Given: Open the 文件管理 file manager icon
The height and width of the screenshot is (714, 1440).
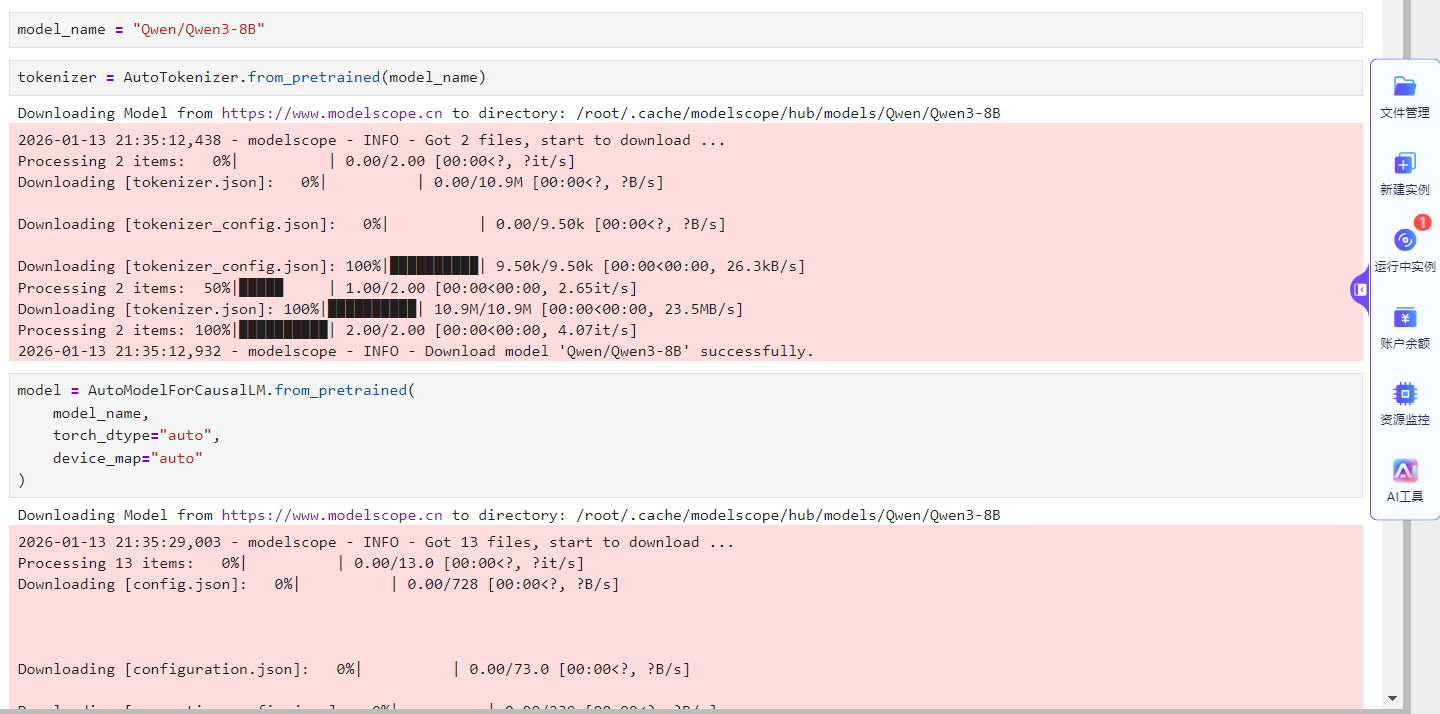Looking at the screenshot, I should coord(1405,87).
